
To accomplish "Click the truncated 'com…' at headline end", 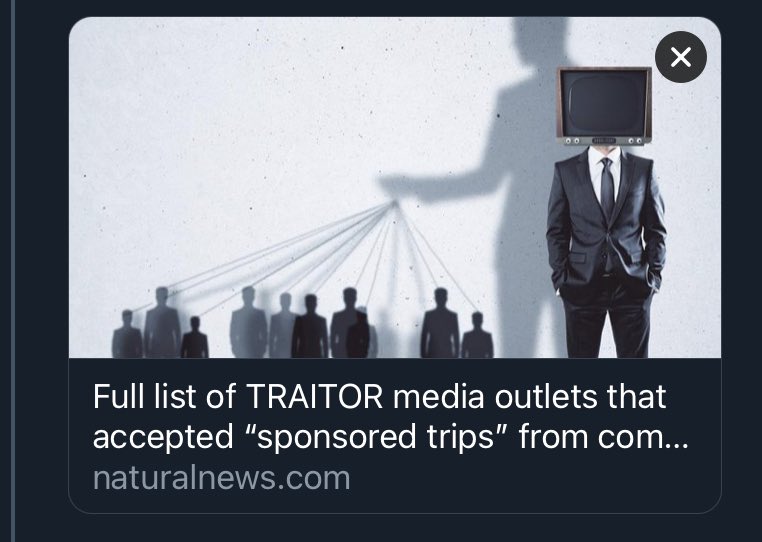I will coord(643,437).
